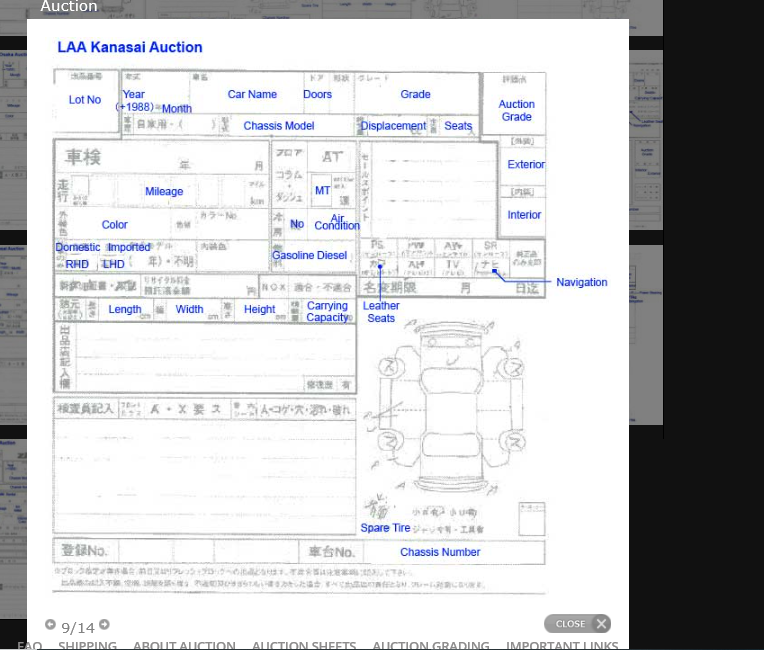The width and height of the screenshot is (764, 650).
Task: Open the SHIPPING menu item
Action: tap(87, 645)
